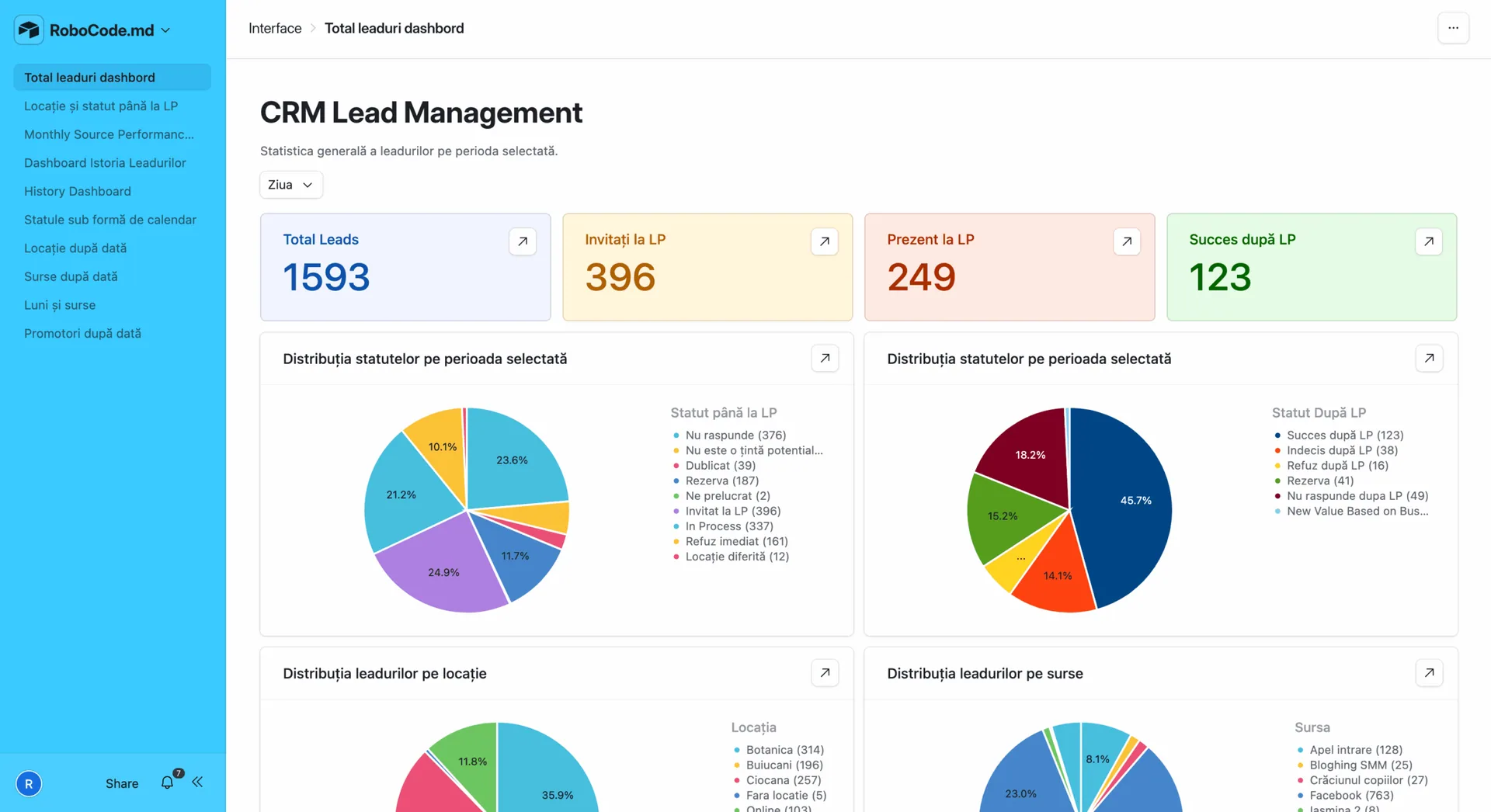Open the three-dot more options menu

coord(1453,28)
